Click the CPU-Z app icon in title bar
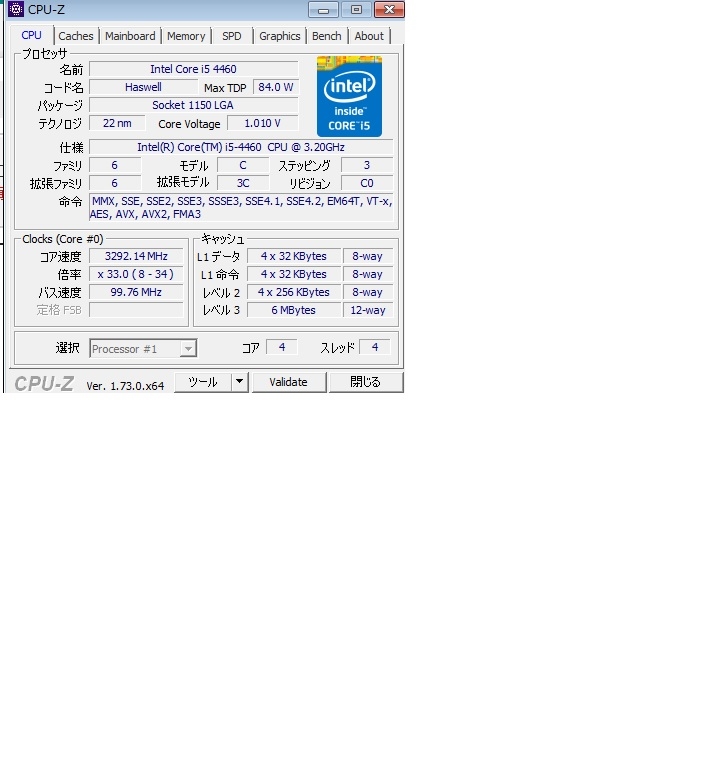This screenshot has height=762, width=705. point(16,9)
